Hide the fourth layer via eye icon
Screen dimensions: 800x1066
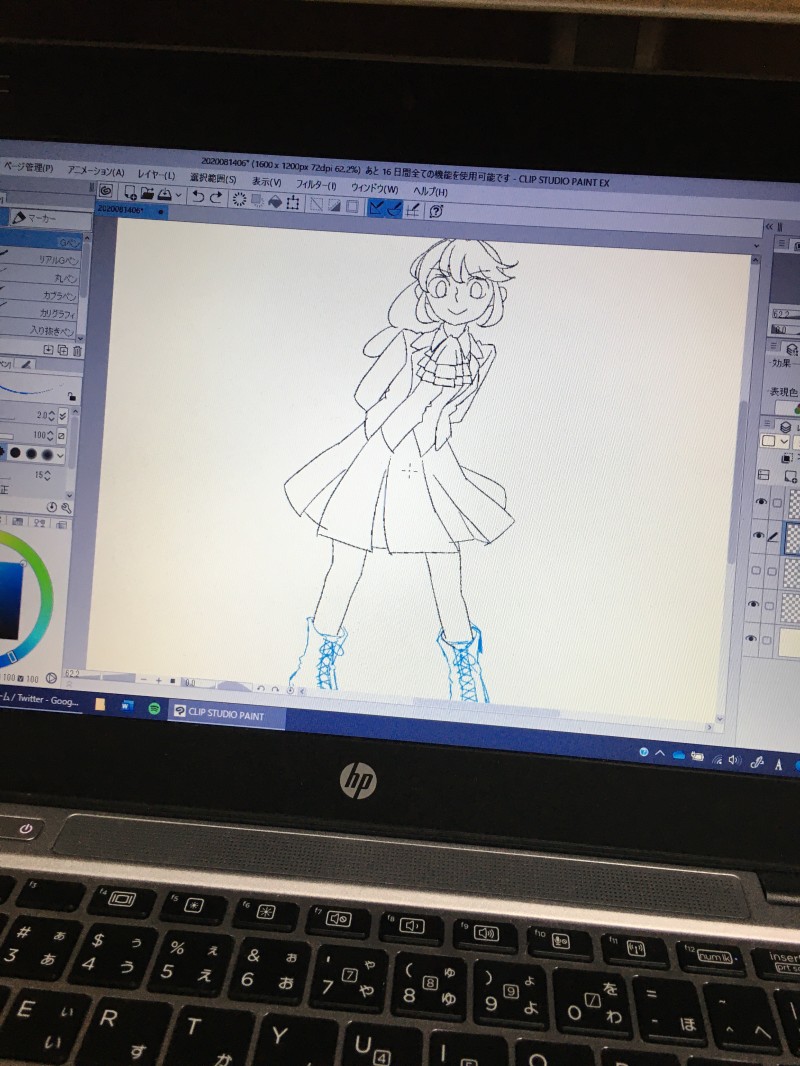tap(753, 604)
